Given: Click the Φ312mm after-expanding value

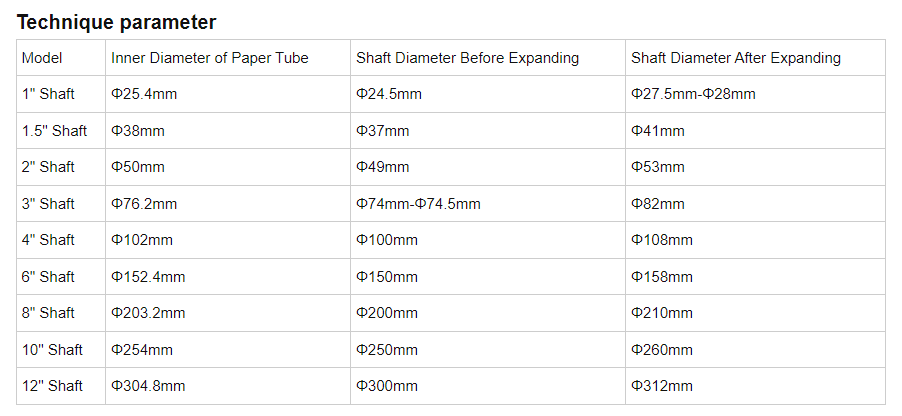Looking at the screenshot, I should click(661, 386).
